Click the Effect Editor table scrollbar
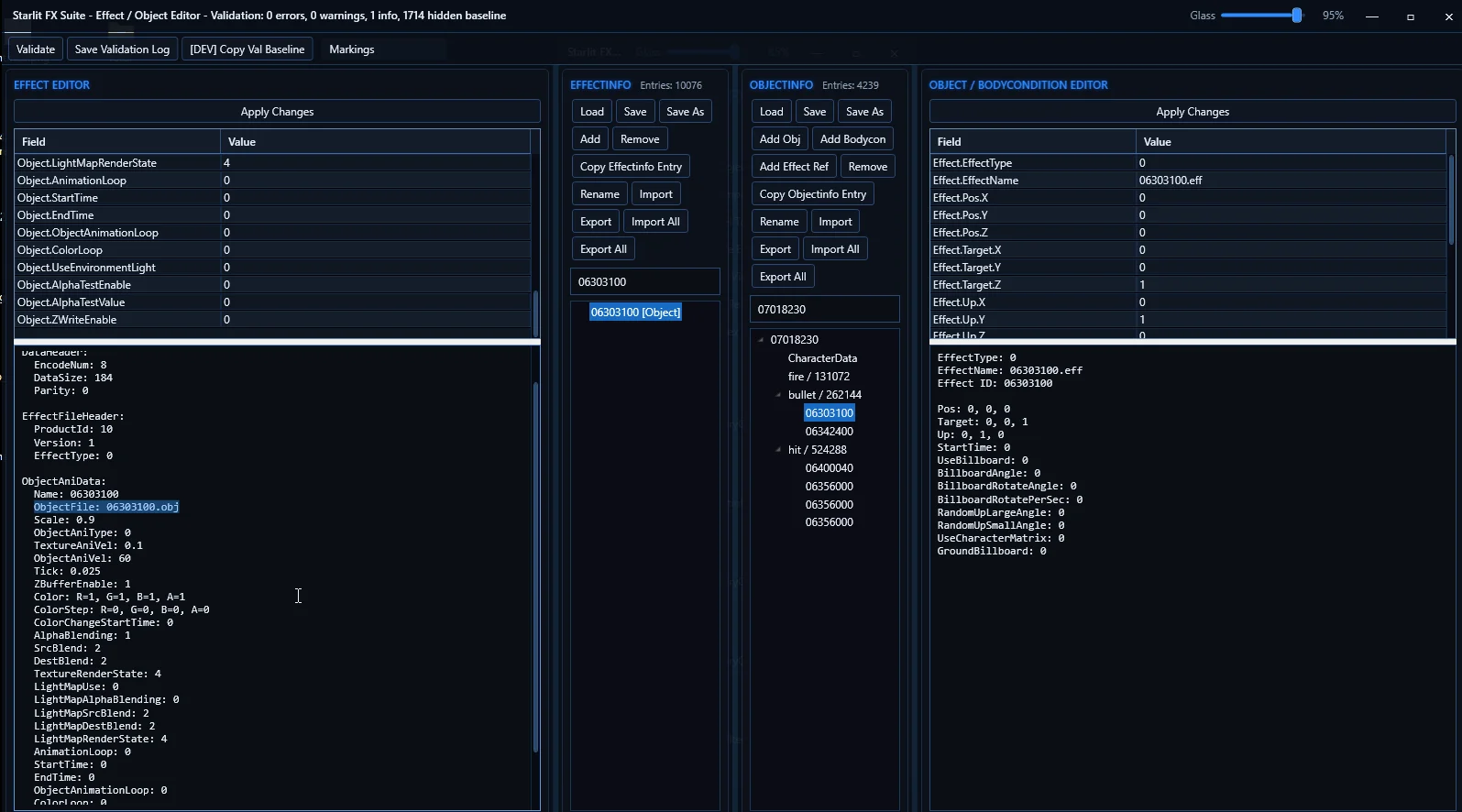Viewport: 1462px width, 812px height. point(535,314)
